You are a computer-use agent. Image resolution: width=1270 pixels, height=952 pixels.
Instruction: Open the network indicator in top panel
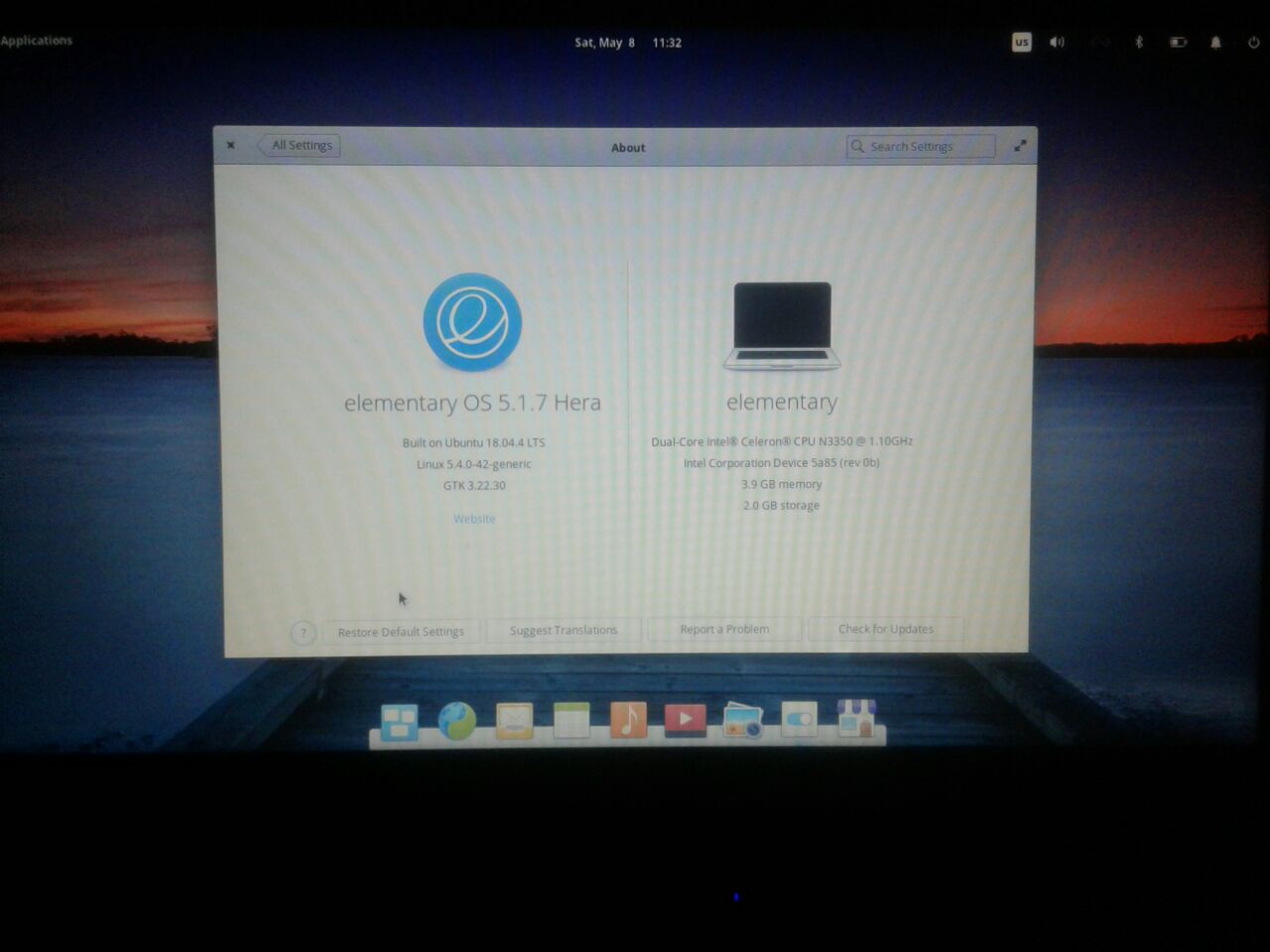click(x=1099, y=43)
